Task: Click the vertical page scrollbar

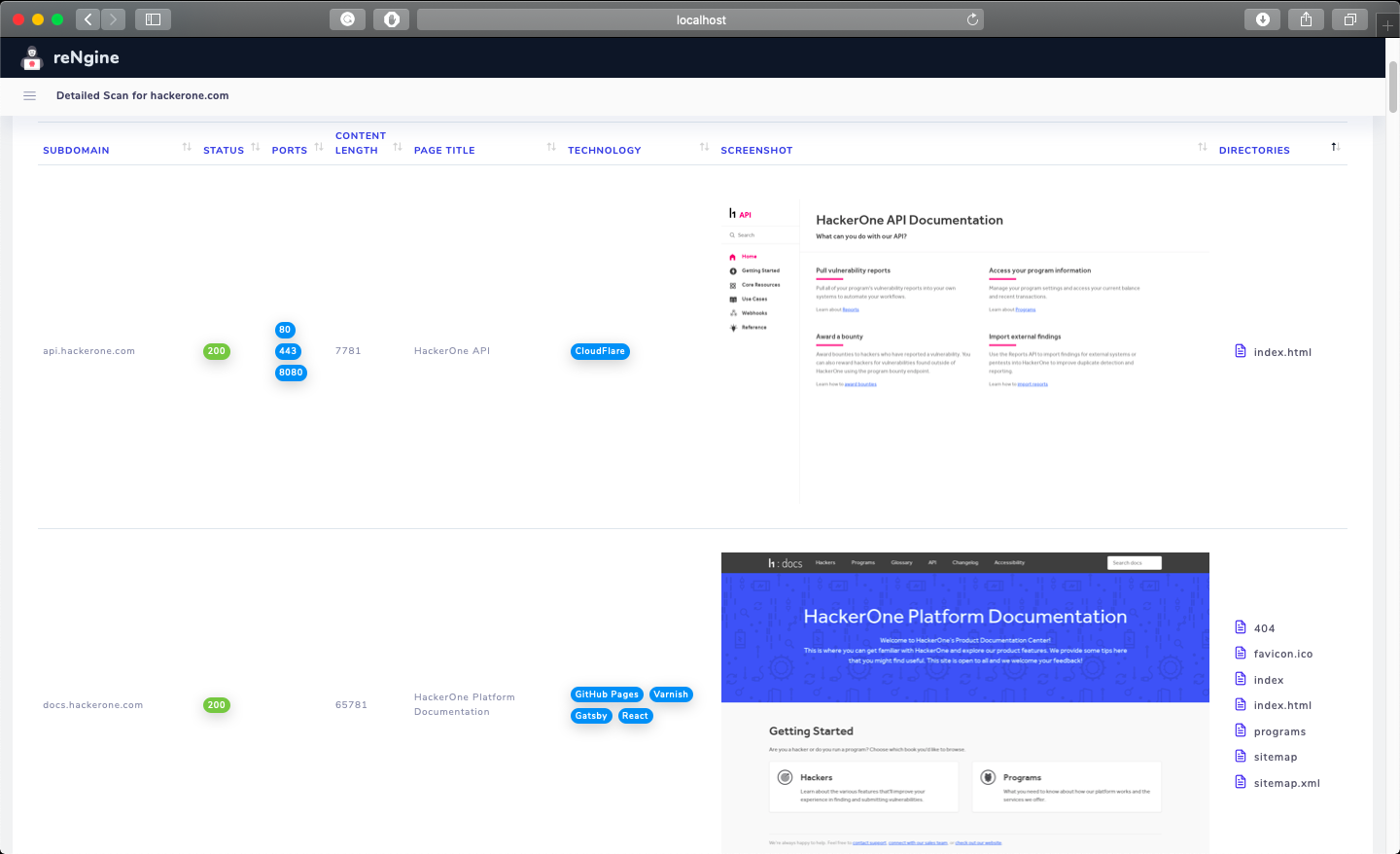Action: pyautogui.click(x=1392, y=87)
